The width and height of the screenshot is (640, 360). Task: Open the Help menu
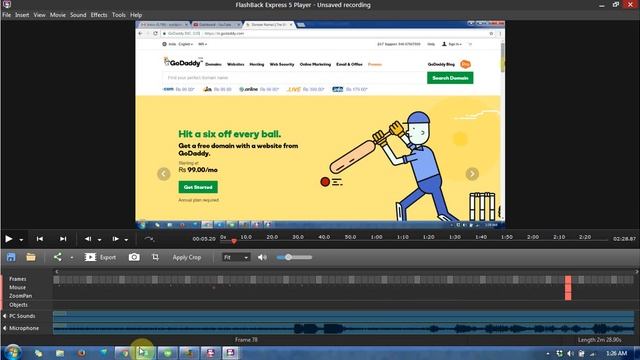click(136, 15)
